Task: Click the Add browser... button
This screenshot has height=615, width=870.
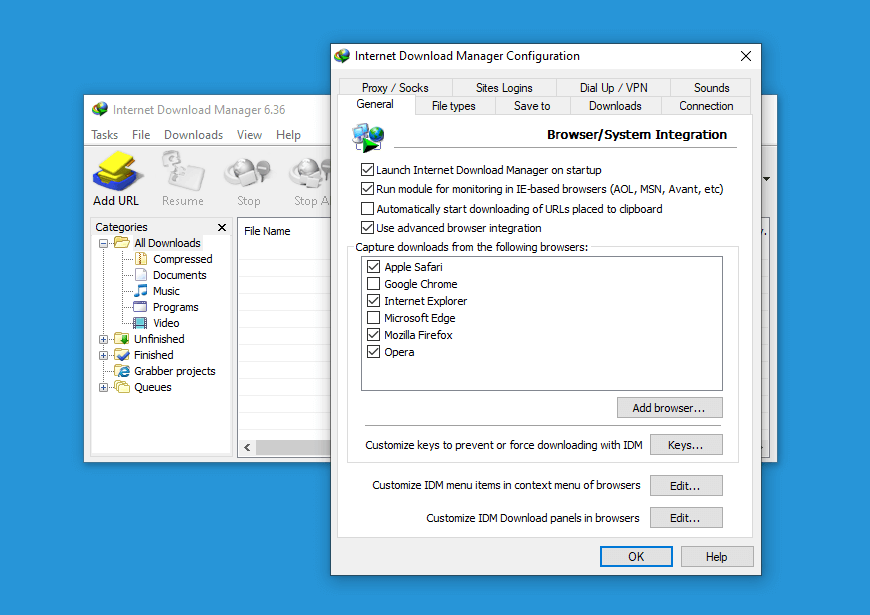Action: tap(670, 408)
